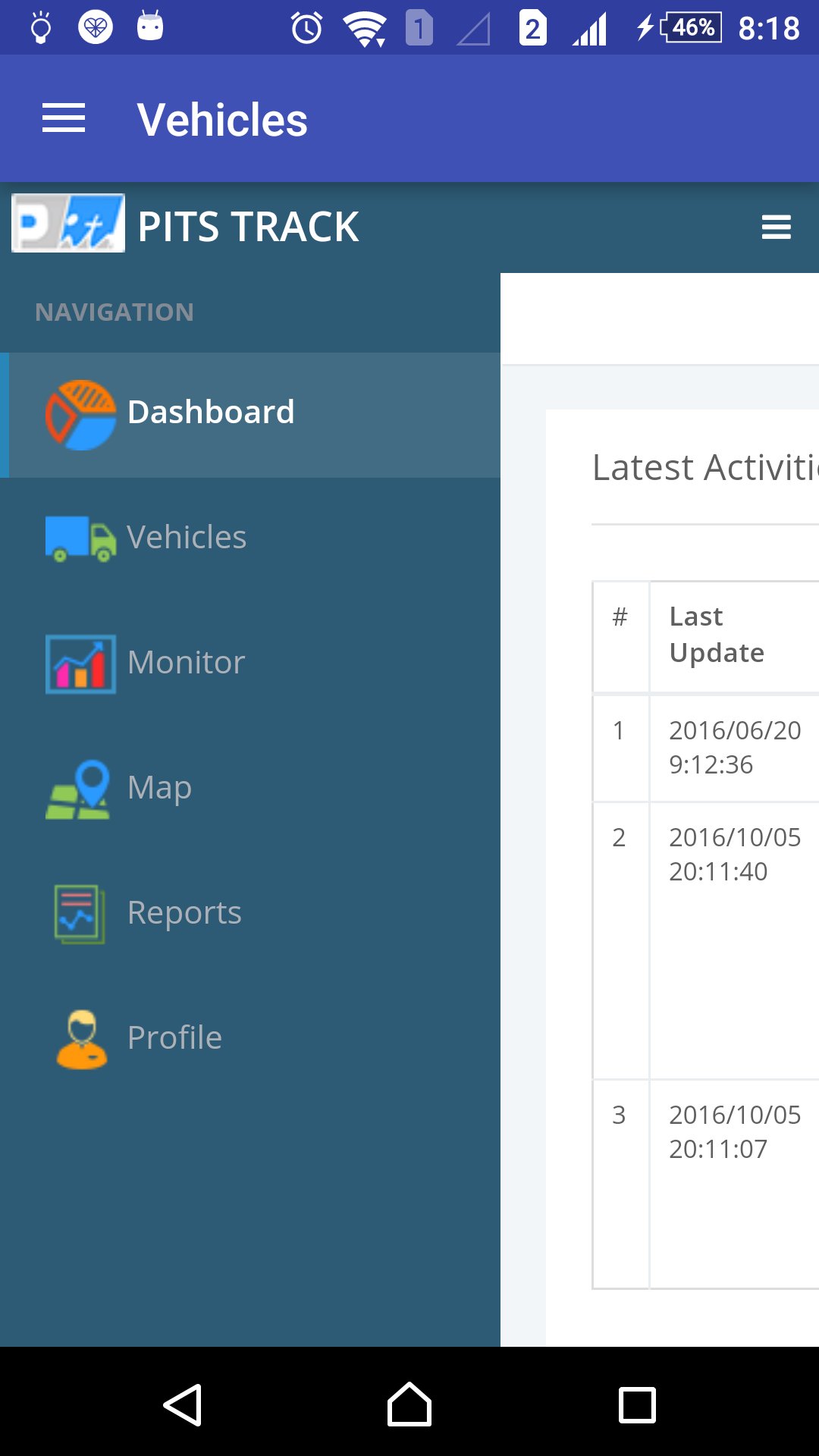Tap the PITS TRACK logo image
Viewport: 819px width, 1456px height.
68,224
